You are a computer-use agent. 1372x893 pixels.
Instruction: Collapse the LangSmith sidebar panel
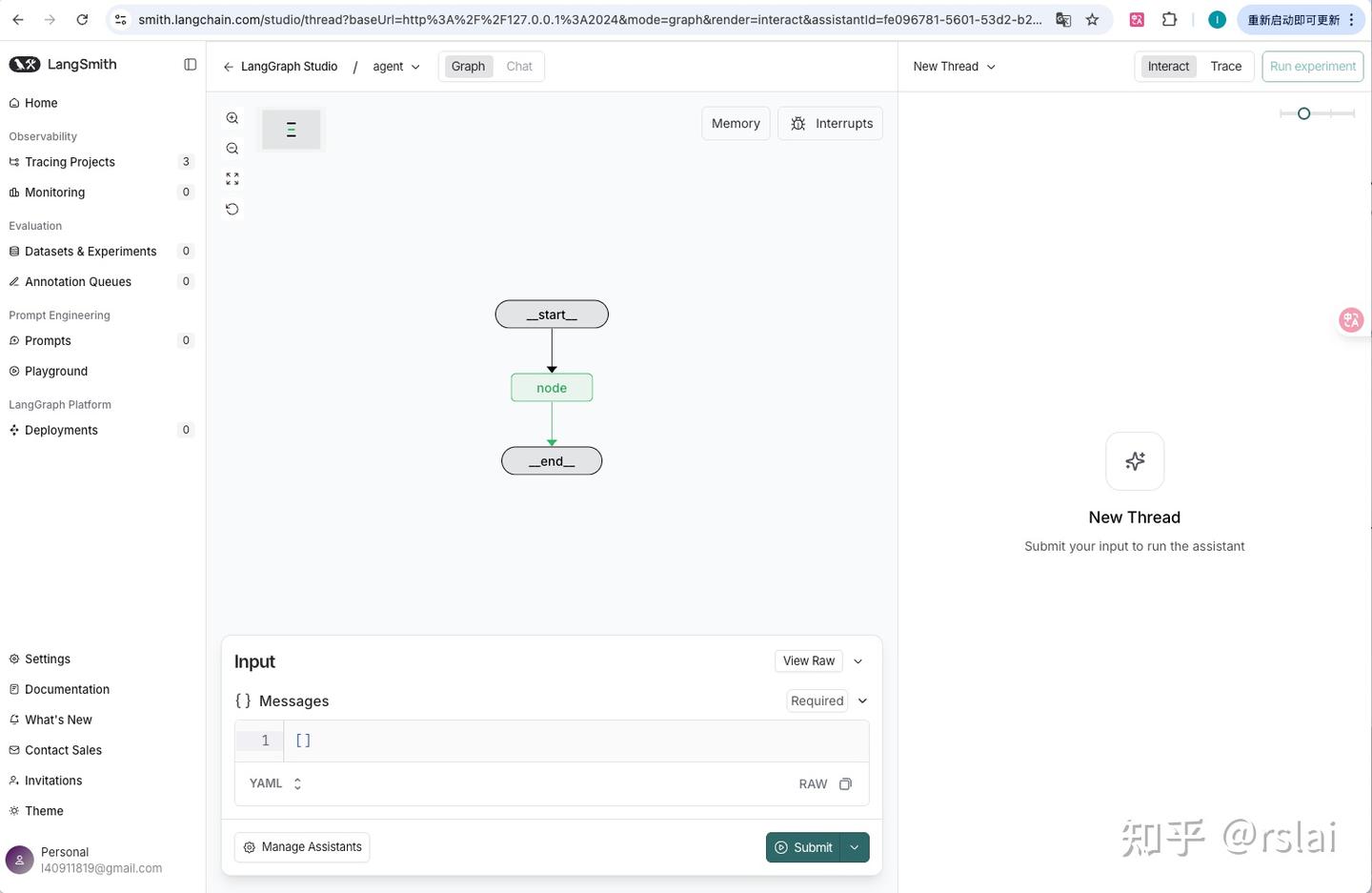(x=191, y=65)
